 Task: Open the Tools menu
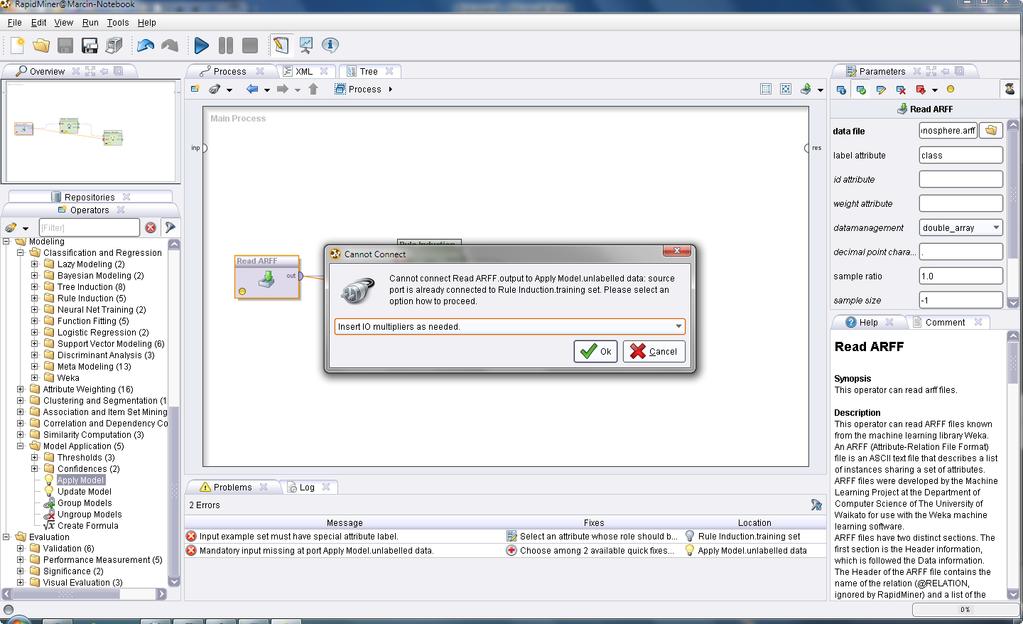117,22
